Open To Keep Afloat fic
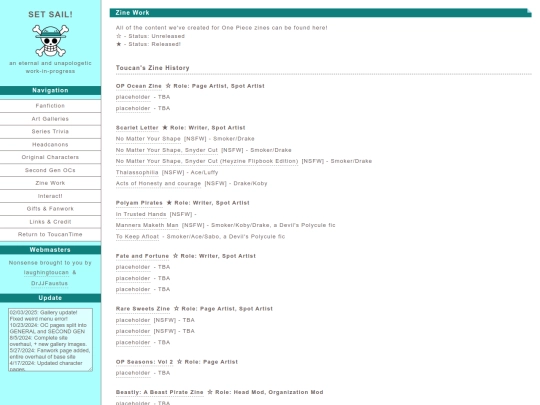The image size is (540, 405). (137, 237)
